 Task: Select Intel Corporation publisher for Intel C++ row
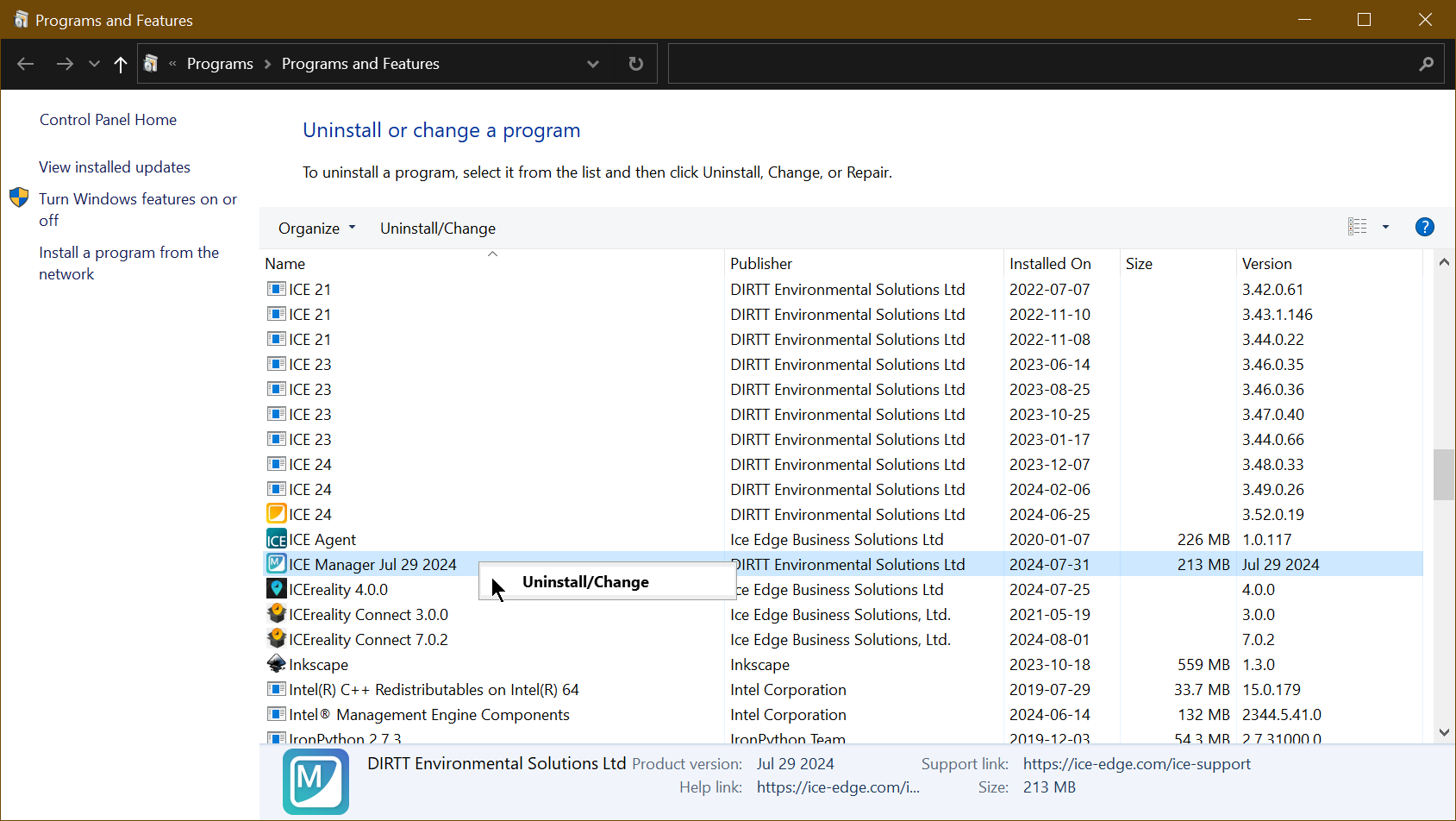pos(788,690)
